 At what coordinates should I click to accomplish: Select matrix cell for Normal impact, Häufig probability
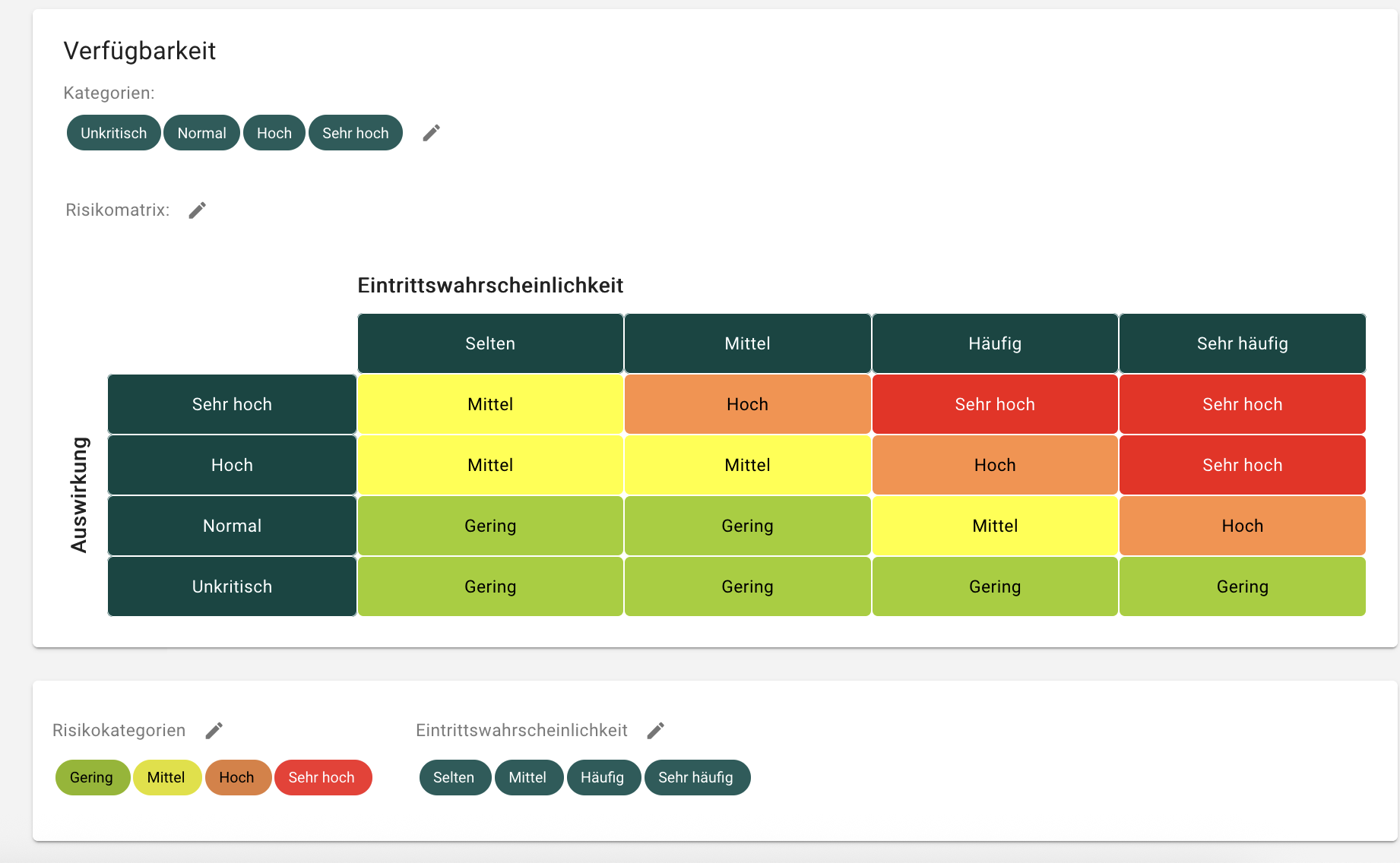994,526
